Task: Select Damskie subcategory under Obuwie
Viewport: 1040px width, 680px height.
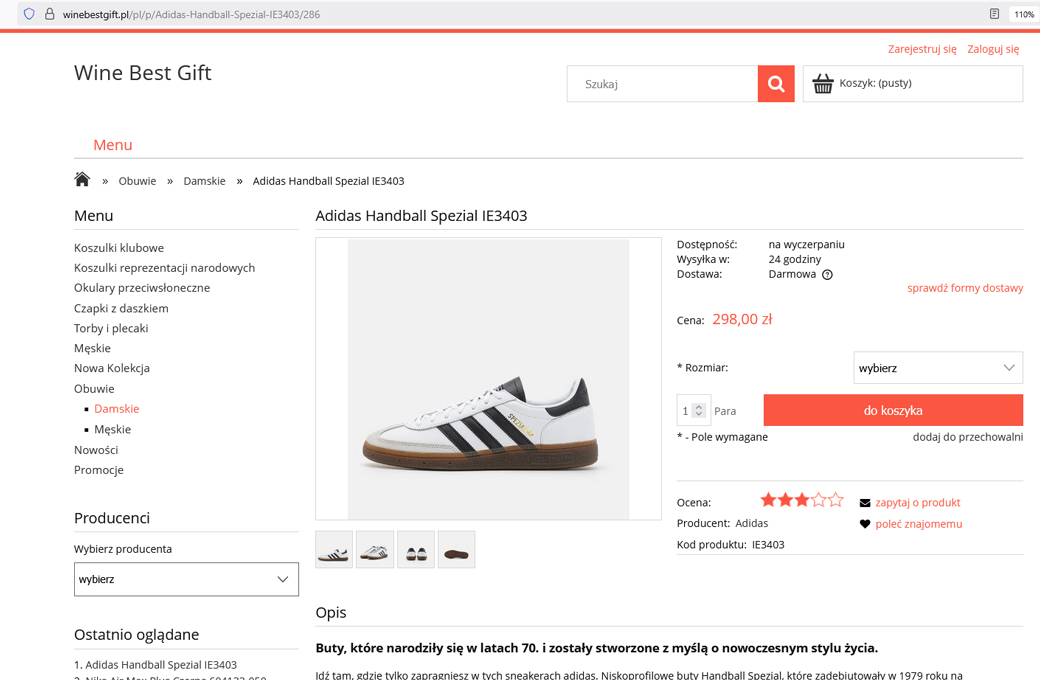Action: pyautogui.click(x=117, y=409)
